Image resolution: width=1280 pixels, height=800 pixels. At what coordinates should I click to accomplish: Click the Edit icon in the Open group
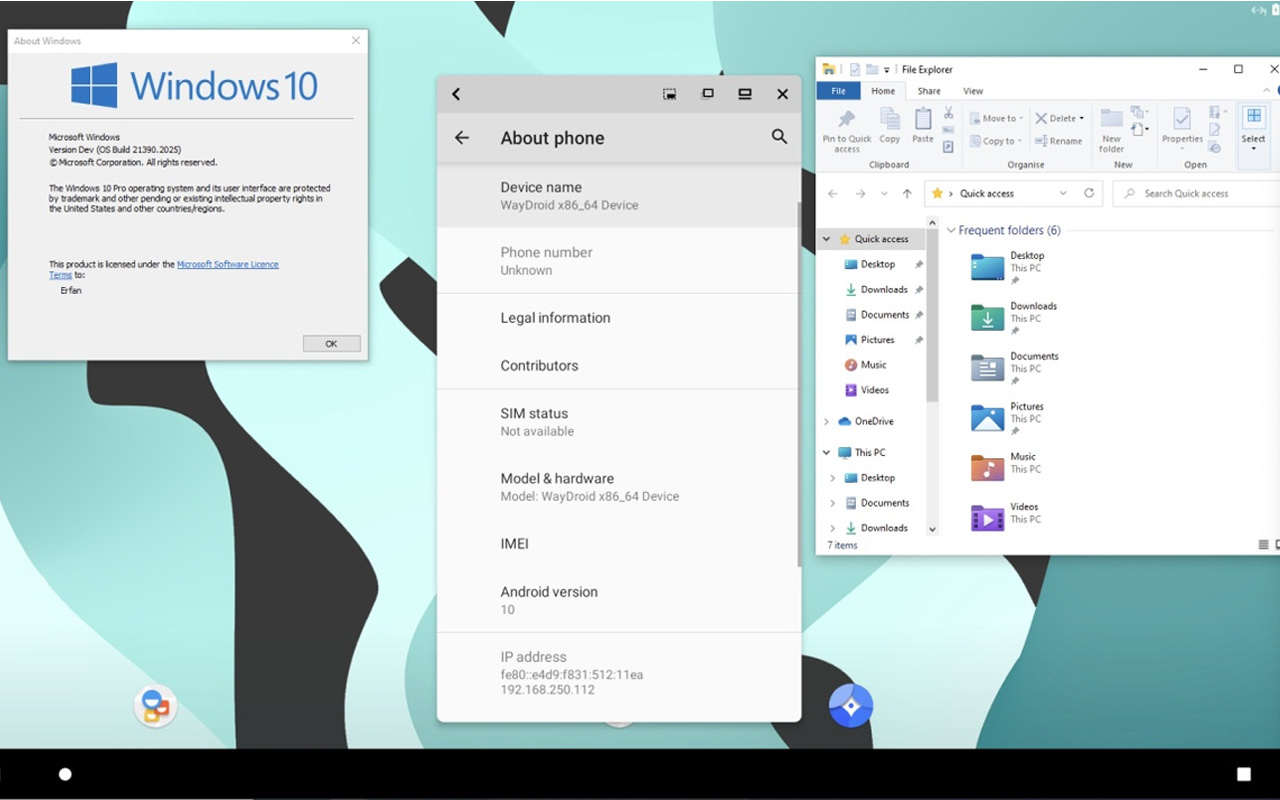coord(1215,129)
